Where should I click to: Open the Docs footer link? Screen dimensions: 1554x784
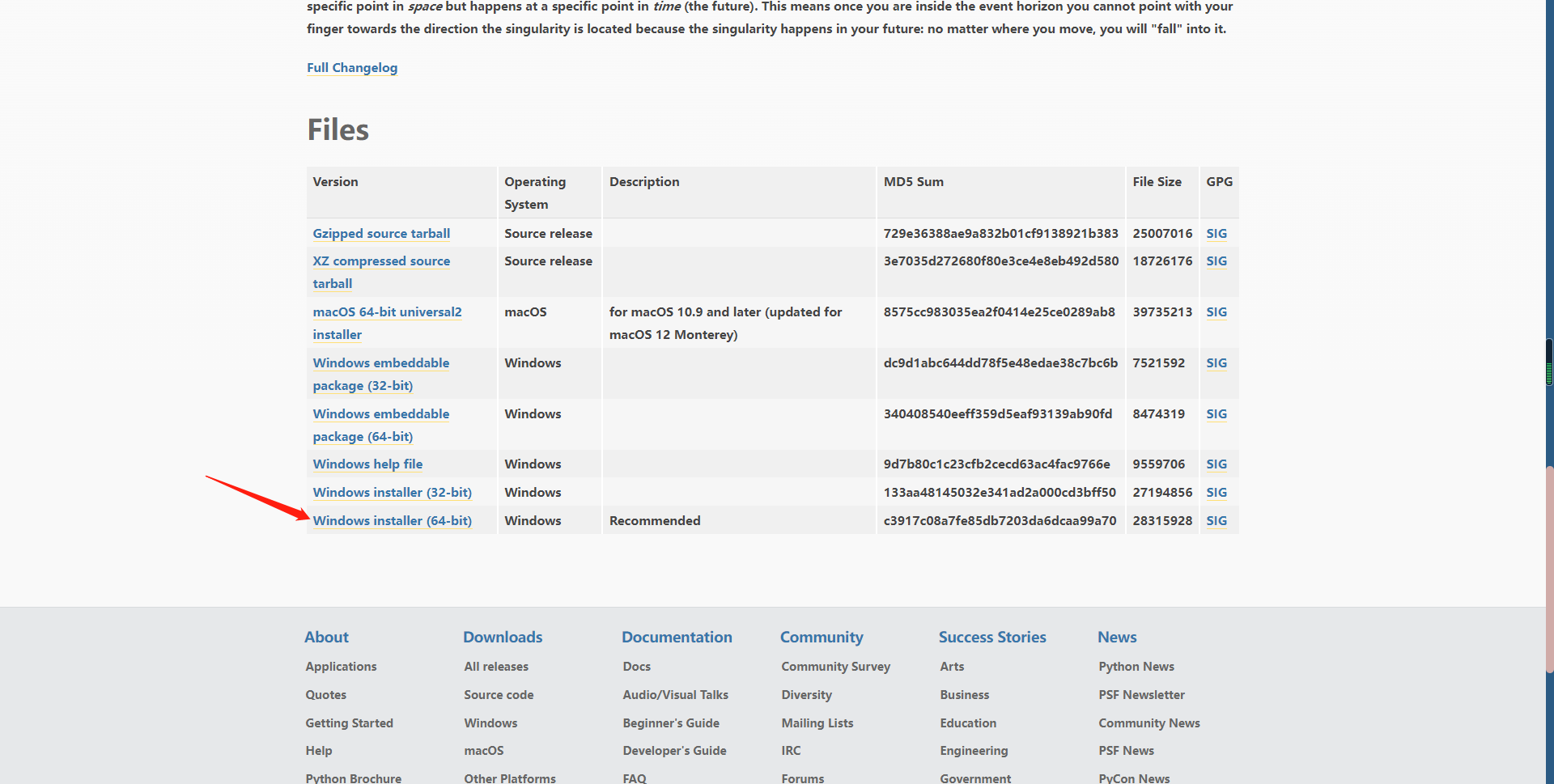coord(636,667)
